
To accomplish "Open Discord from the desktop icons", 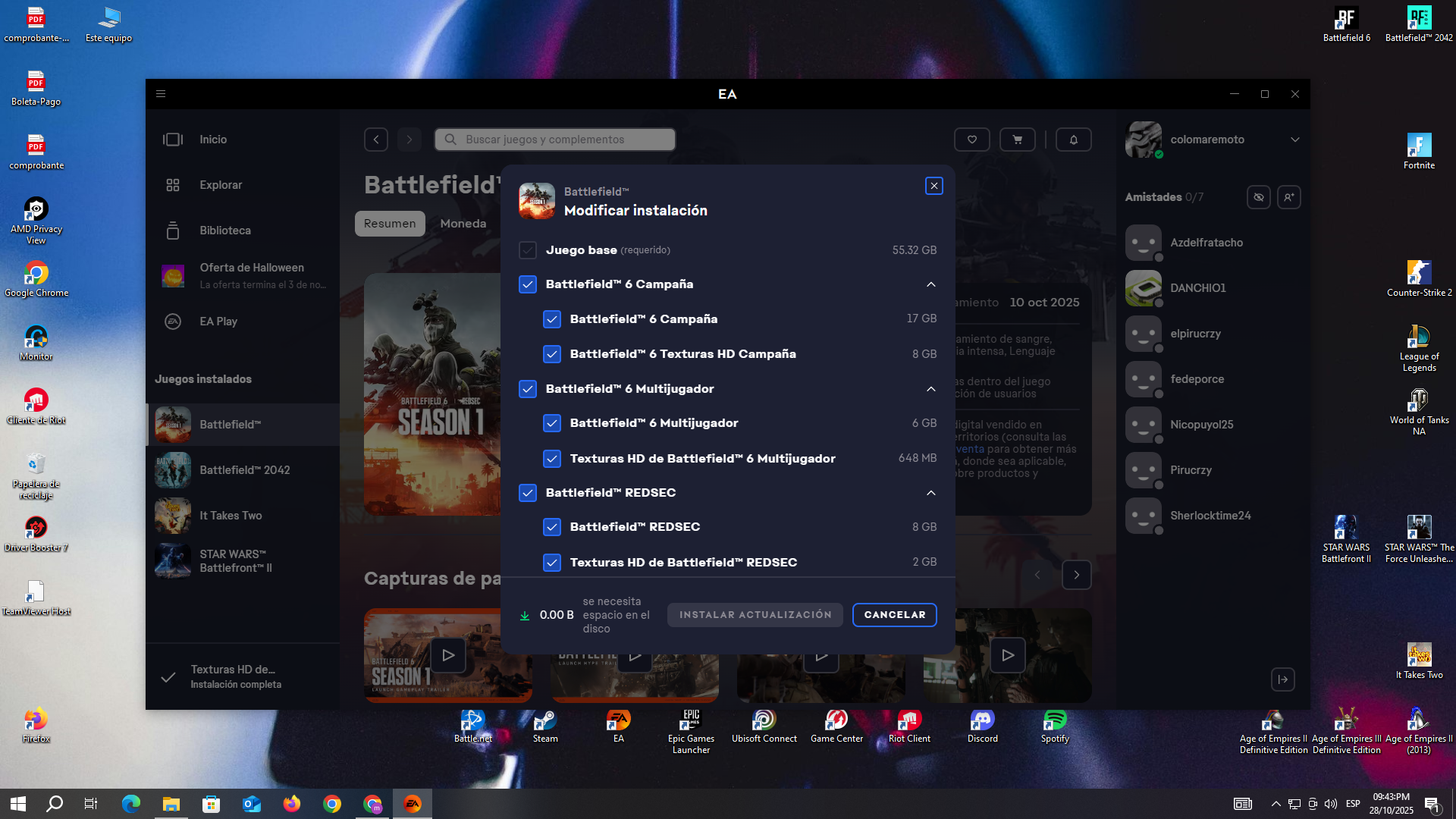I will click(x=982, y=725).
